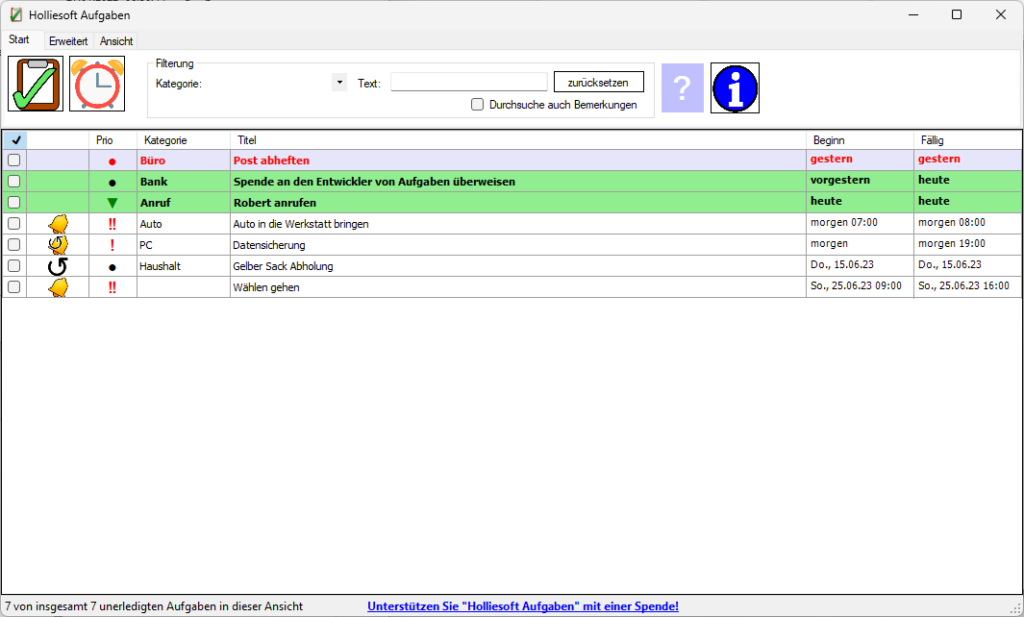The width and height of the screenshot is (1024, 617).
Task: Open the Ansicht tab
Action: tap(116, 41)
